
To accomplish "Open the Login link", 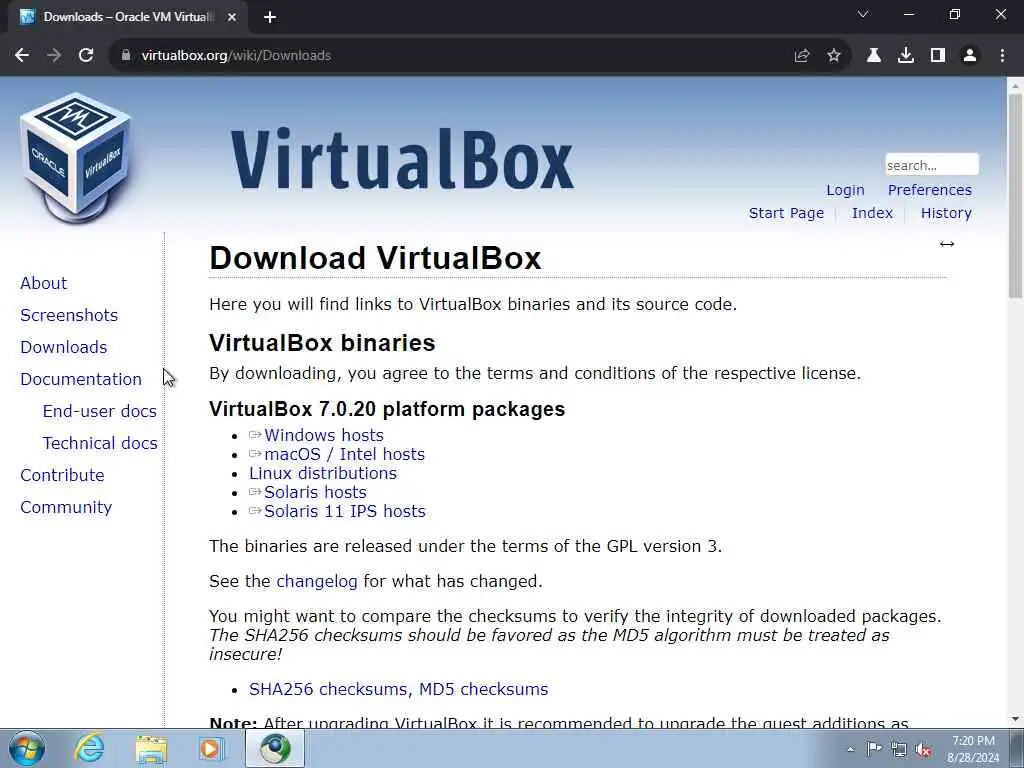I will (845, 190).
